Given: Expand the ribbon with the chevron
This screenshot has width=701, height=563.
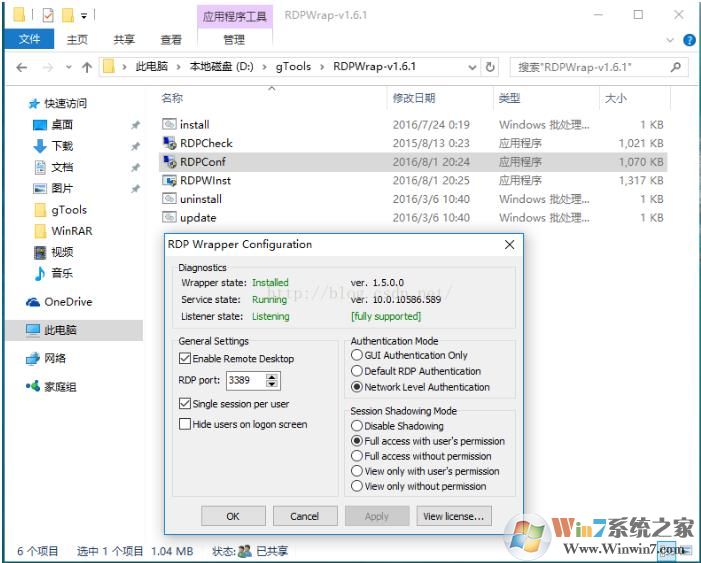Looking at the screenshot, I should coord(671,40).
